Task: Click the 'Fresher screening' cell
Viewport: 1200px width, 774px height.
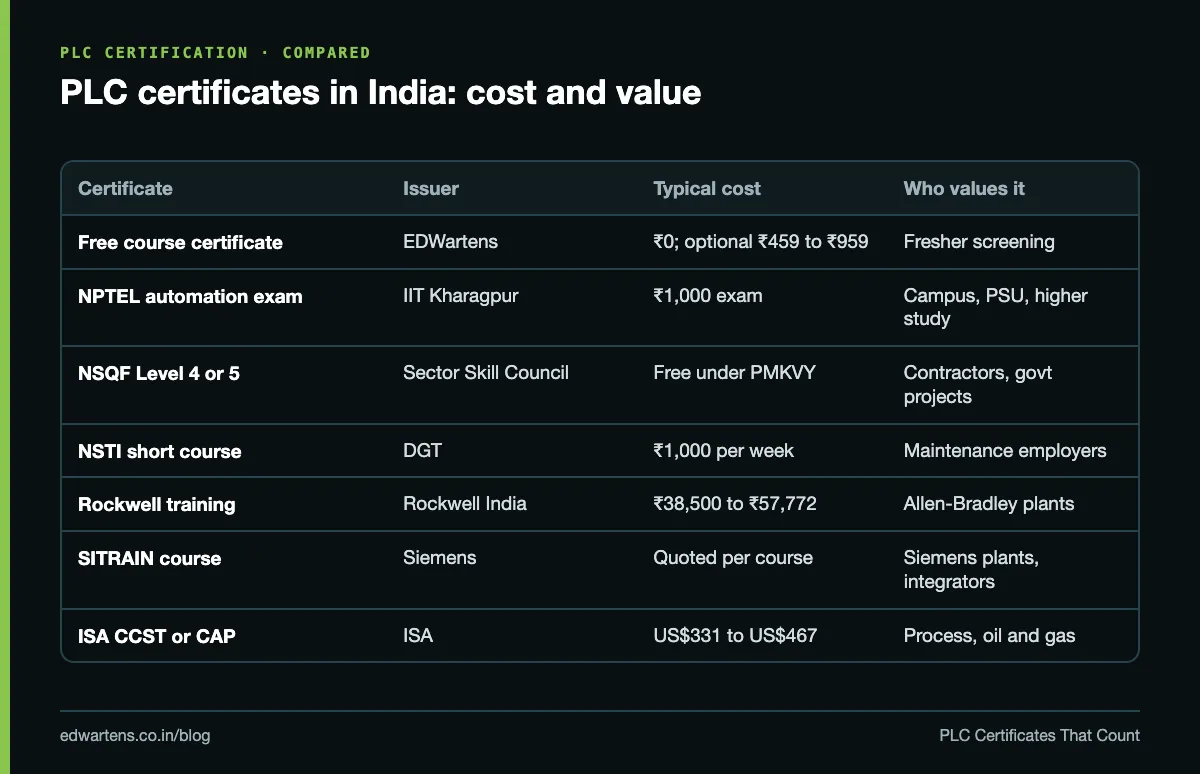Action: point(979,242)
